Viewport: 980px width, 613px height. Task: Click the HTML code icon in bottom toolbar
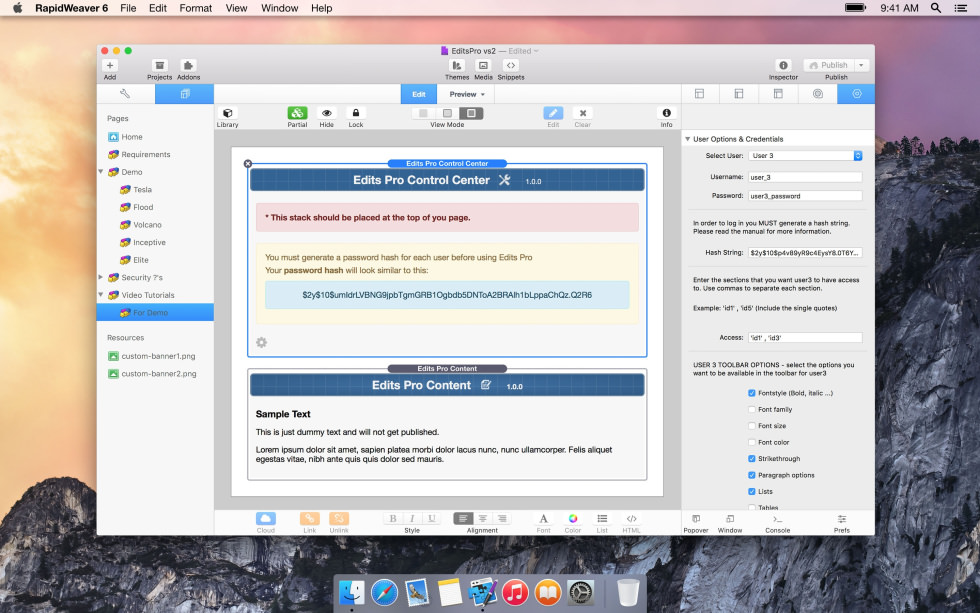coord(631,519)
